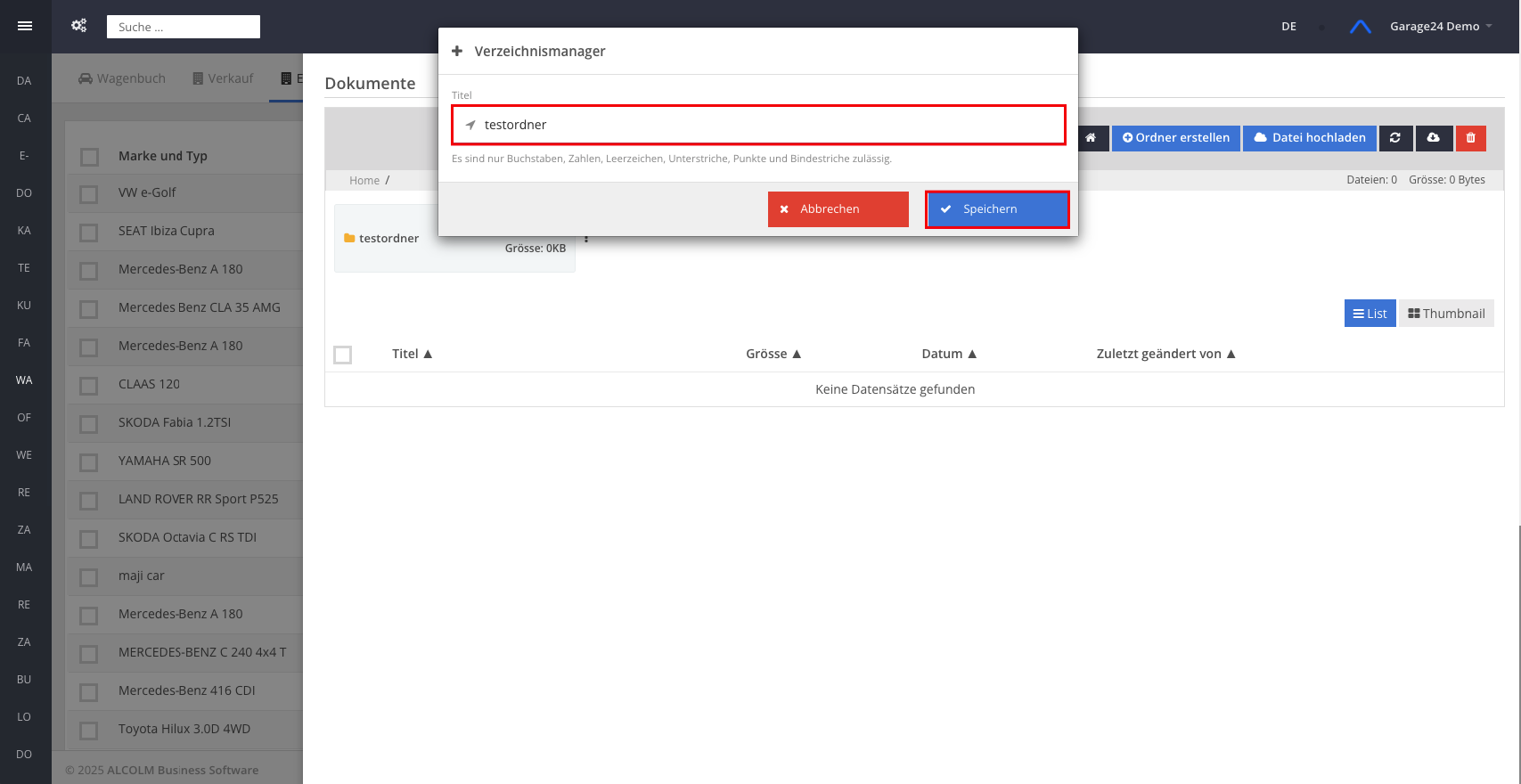Image resolution: width=1521 pixels, height=784 pixels.
Task: Check the SEAT Ibiza Cupra checkbox
Action: click(x=89, y=233)
